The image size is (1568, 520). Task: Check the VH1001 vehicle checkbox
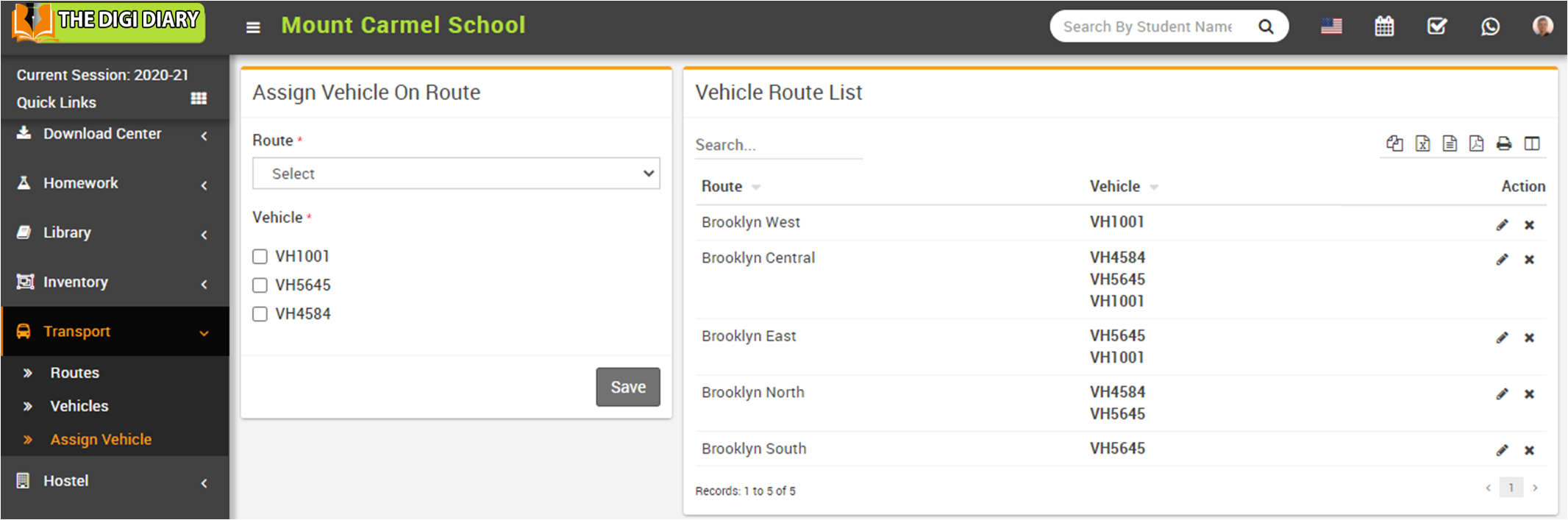click(260, 257)
